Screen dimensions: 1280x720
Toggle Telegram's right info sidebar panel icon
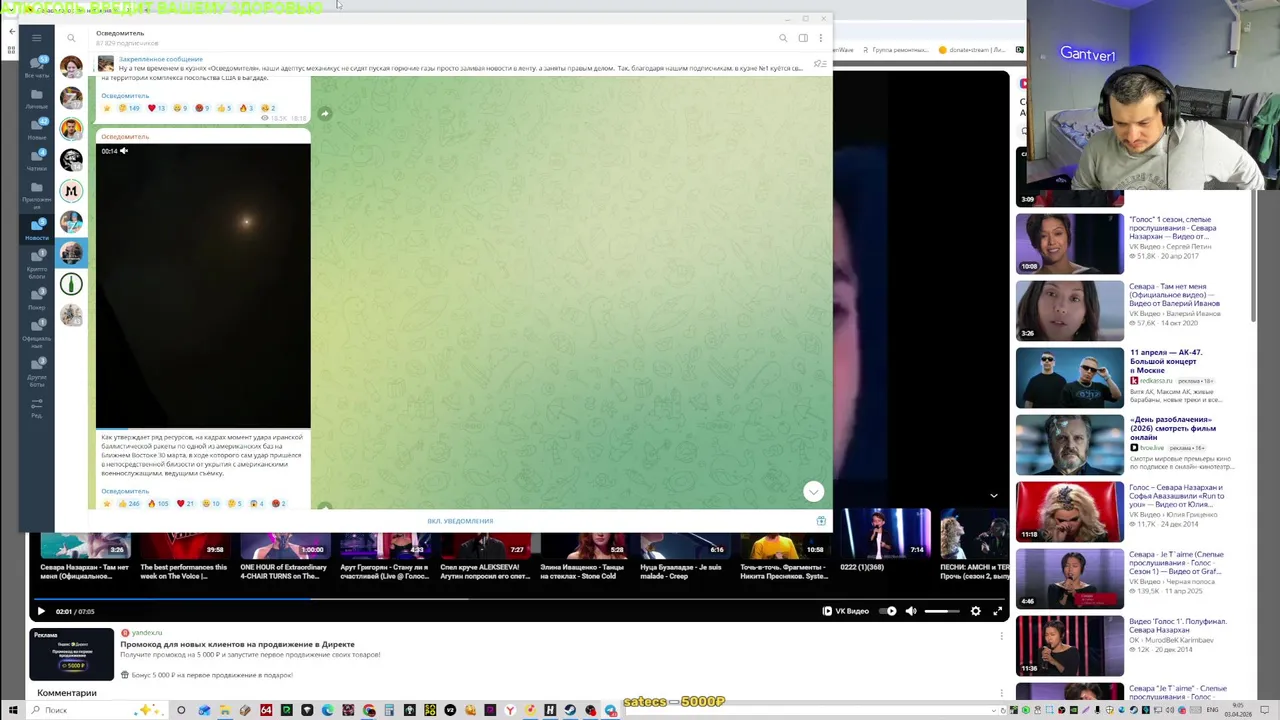point(803,38)
